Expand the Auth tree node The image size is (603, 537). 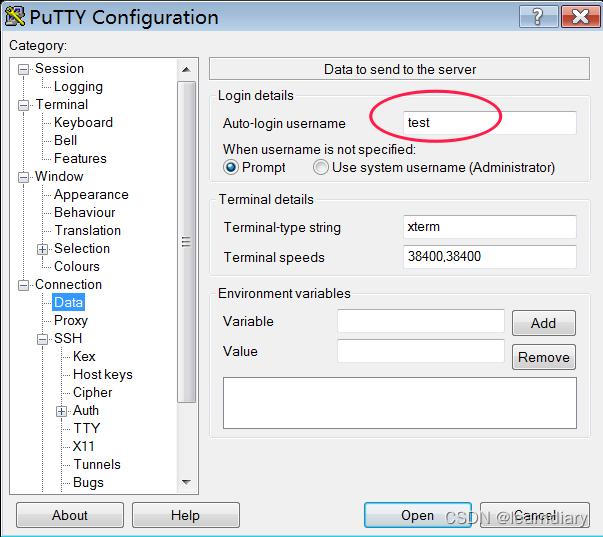pyautogui.click(x=61, y=411)
